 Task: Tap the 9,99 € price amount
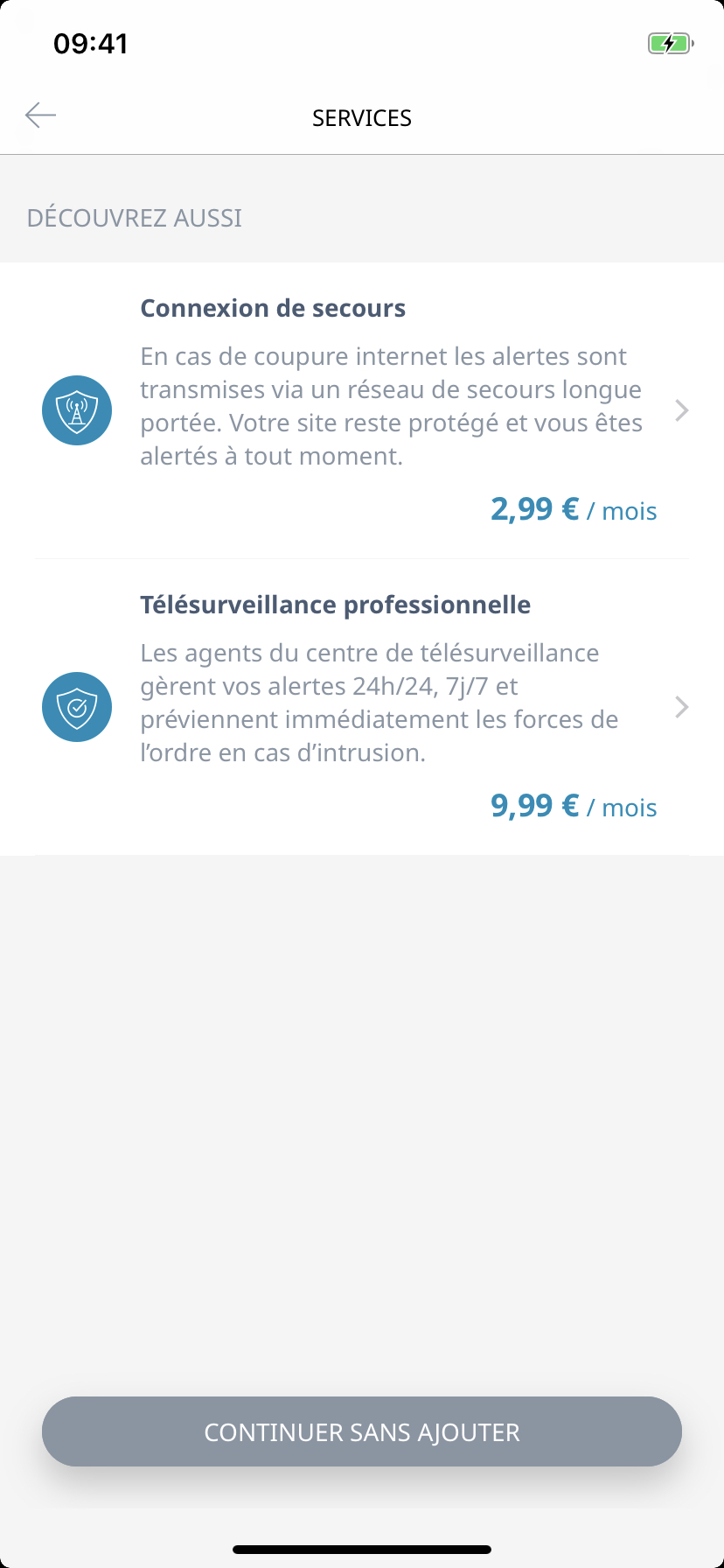(x=535, y=805)
